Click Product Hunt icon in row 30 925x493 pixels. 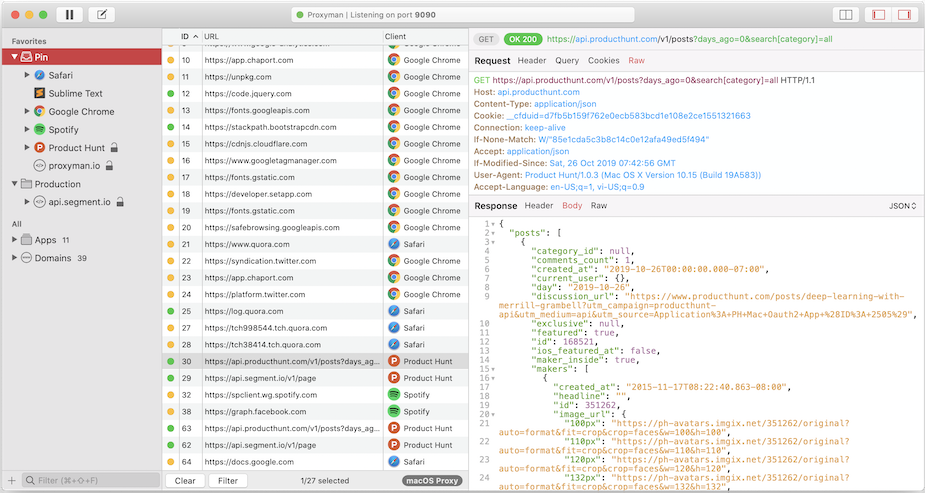(393, 361)
